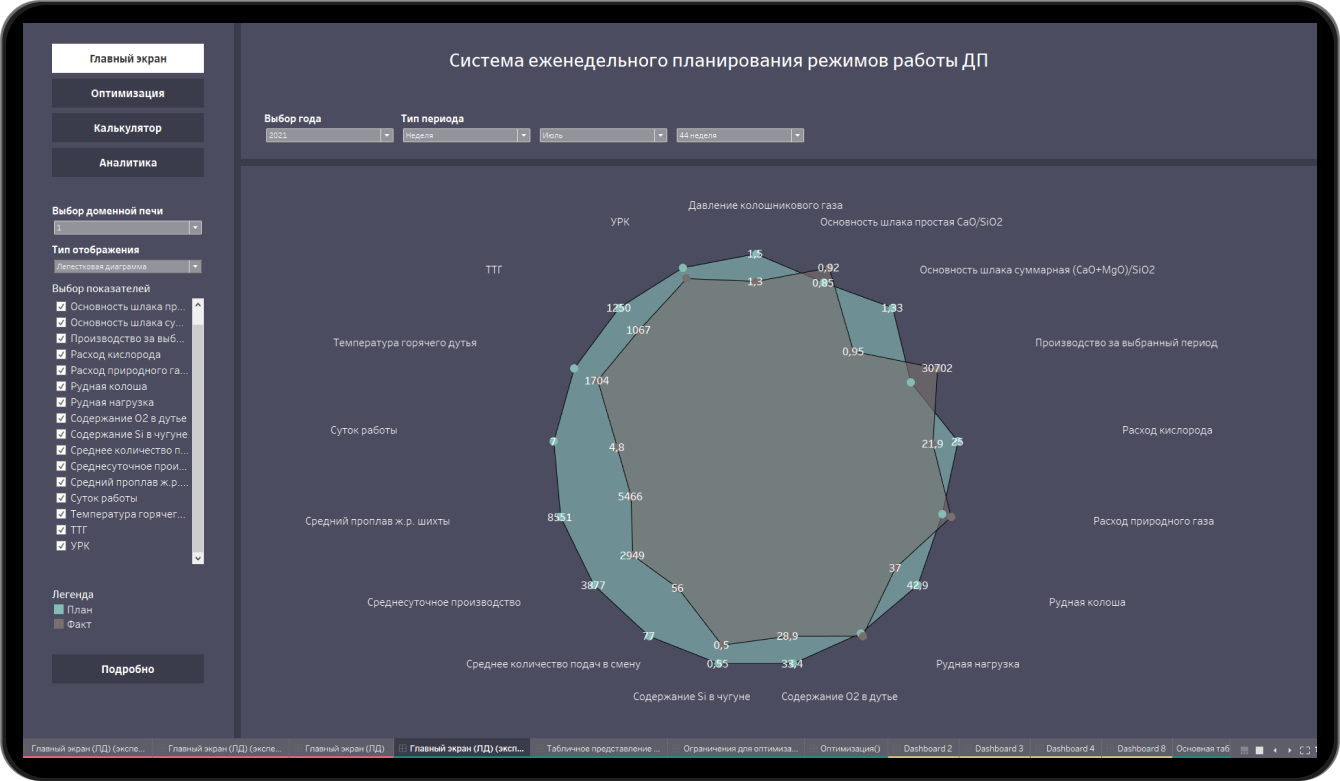Click the fact value '1704' for hot blast temperature
1340x781 pixels.
click(x=597, y=380)
